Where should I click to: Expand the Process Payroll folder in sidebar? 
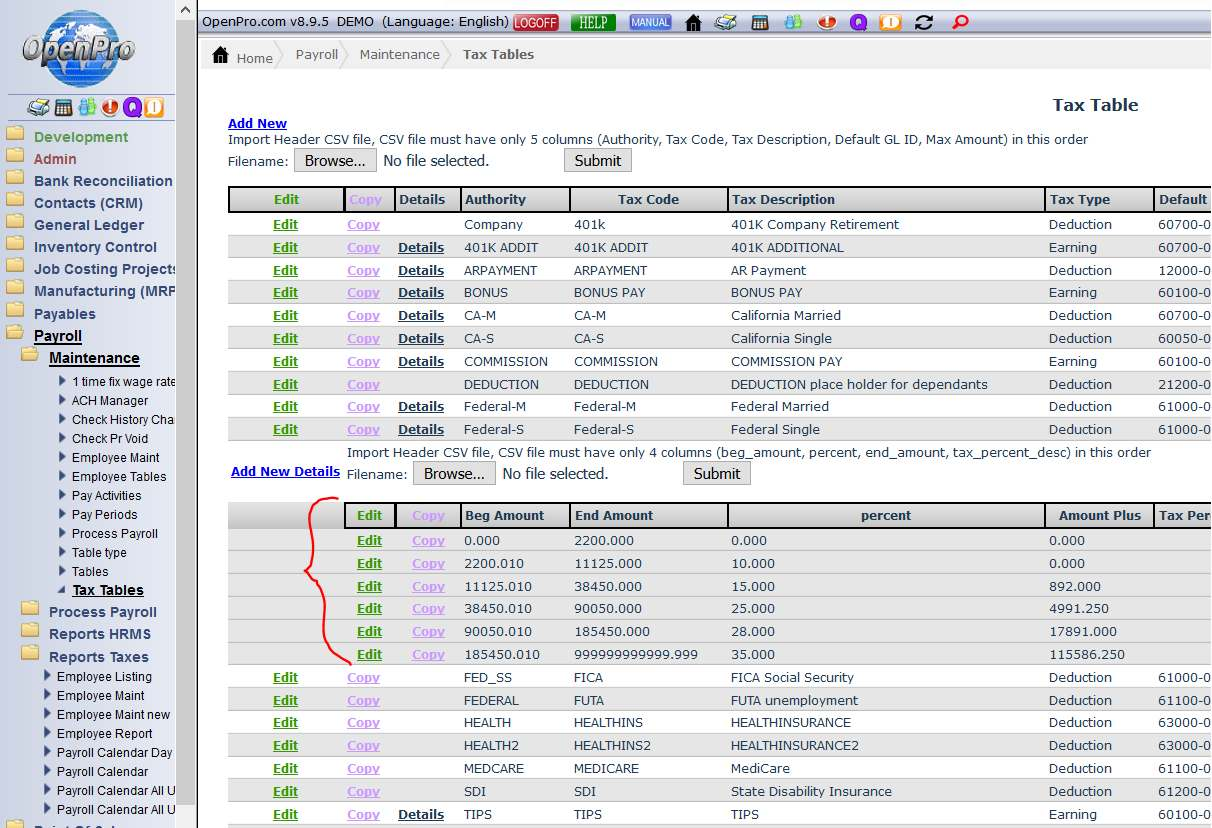click(x=103, y=612)
